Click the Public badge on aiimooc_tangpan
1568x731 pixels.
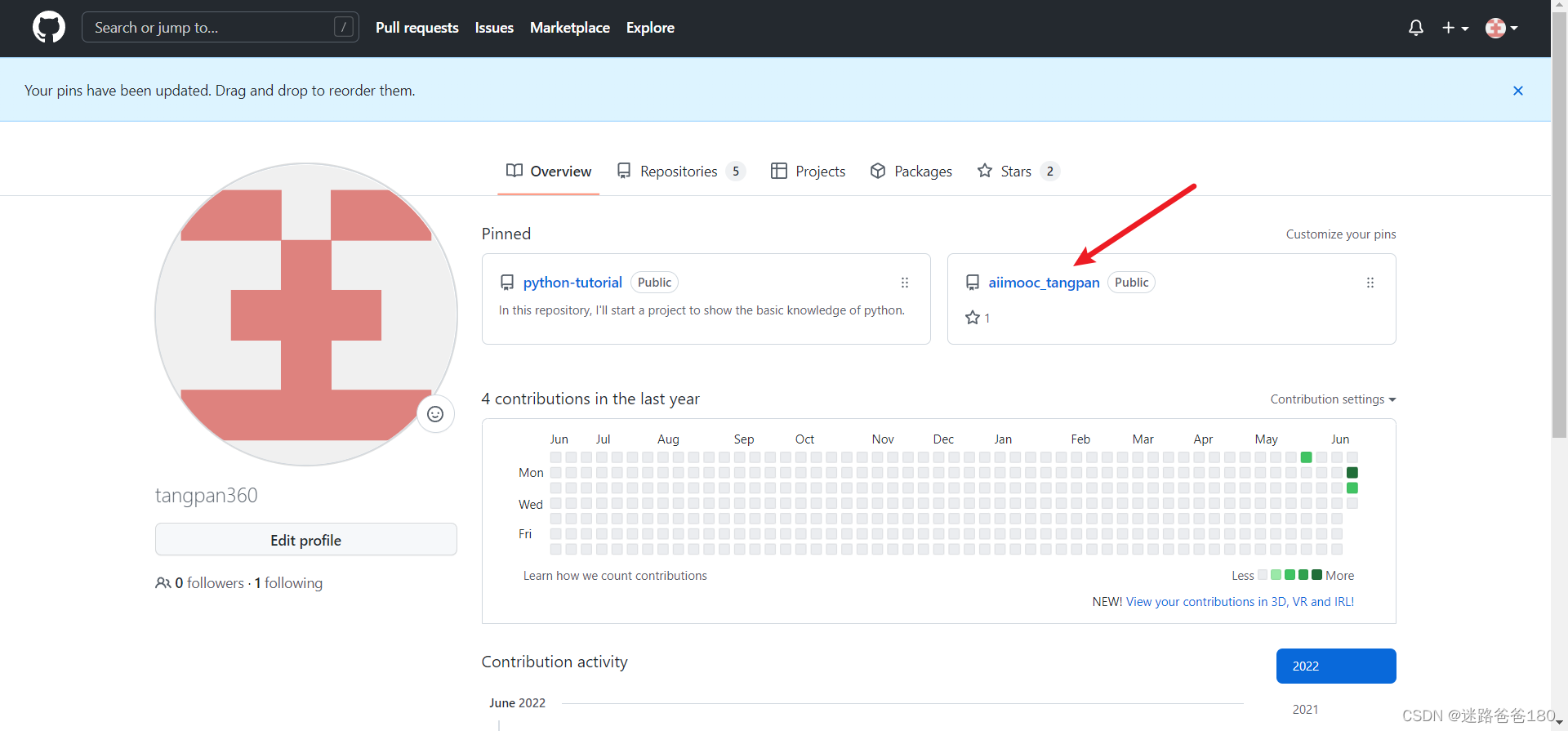(x=1131, y=283)
